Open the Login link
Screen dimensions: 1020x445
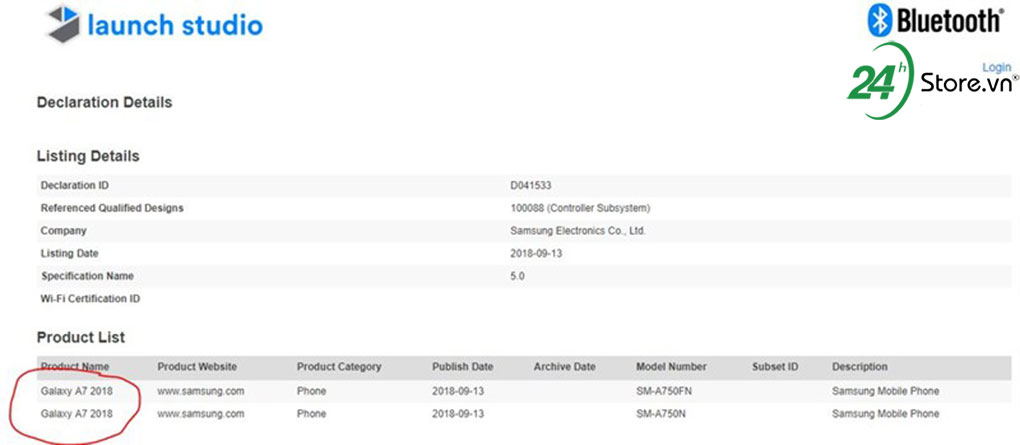click(997, 67)
